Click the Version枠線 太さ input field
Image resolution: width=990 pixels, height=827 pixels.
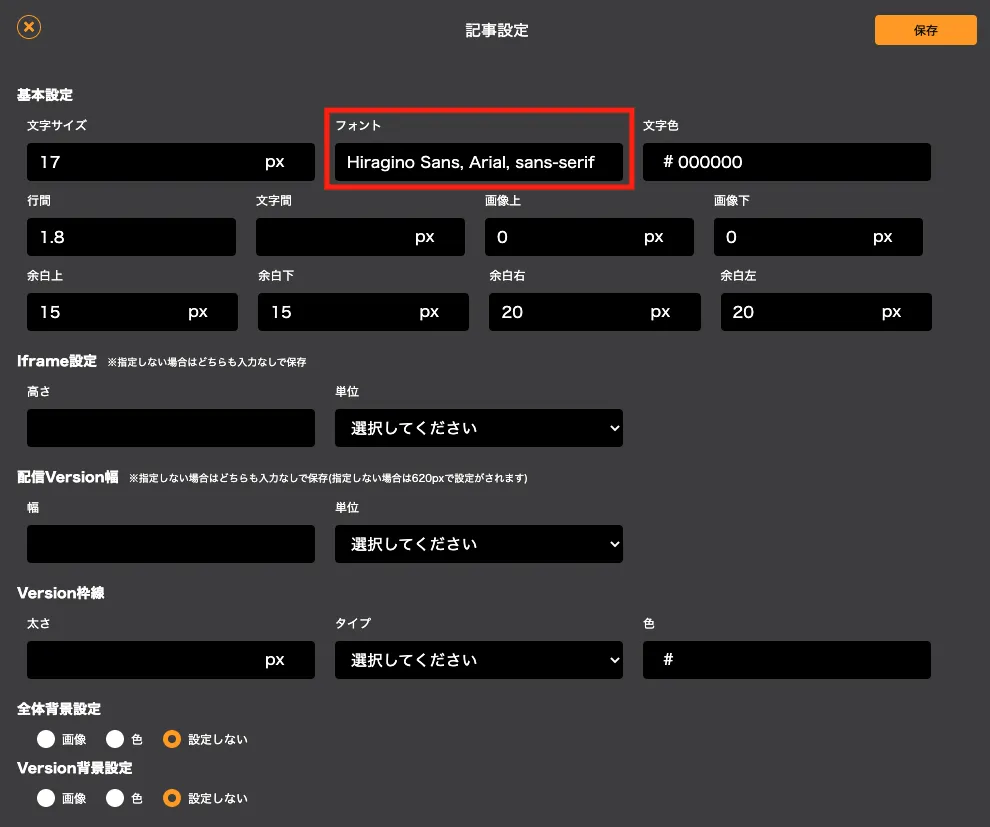(x=170, y=660)
